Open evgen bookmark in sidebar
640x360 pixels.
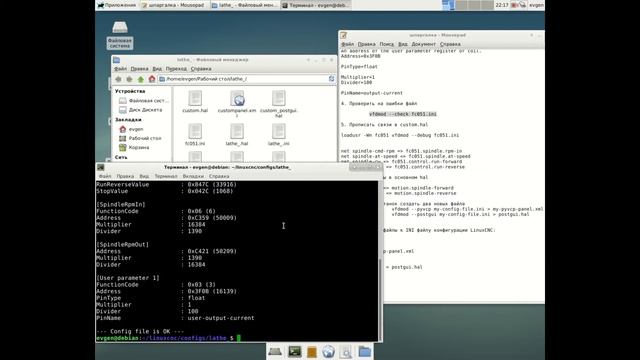131,129
